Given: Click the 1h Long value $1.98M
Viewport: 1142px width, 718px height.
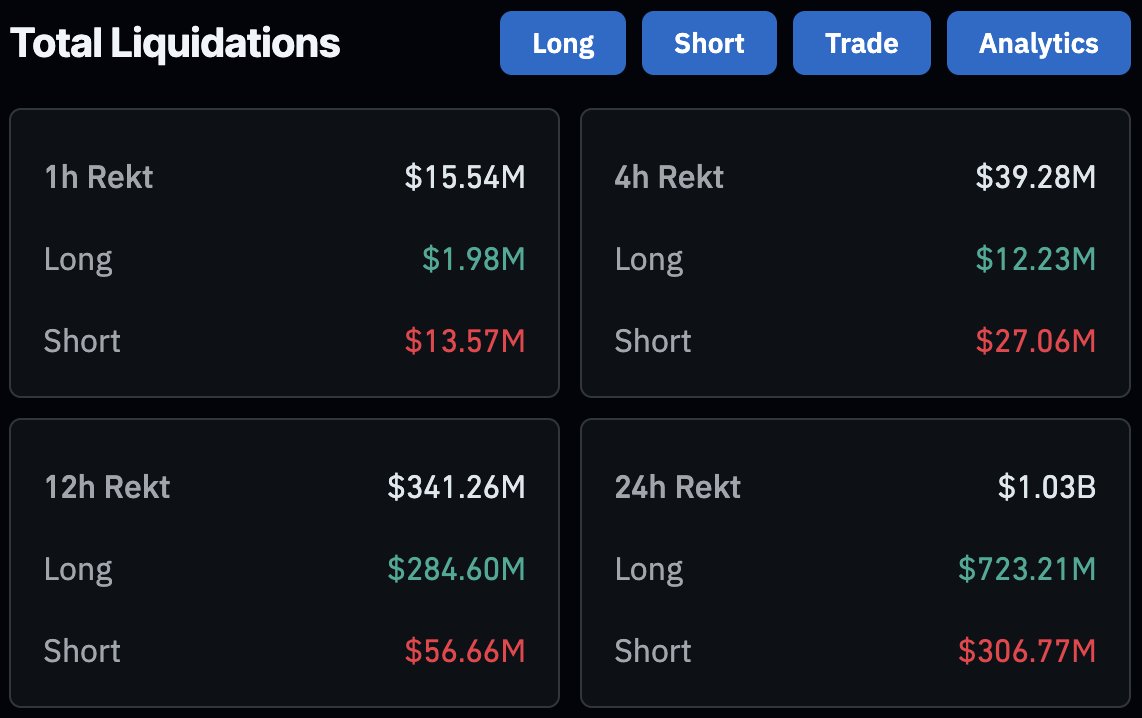Looking at the screenshot, I should point(473,259).
